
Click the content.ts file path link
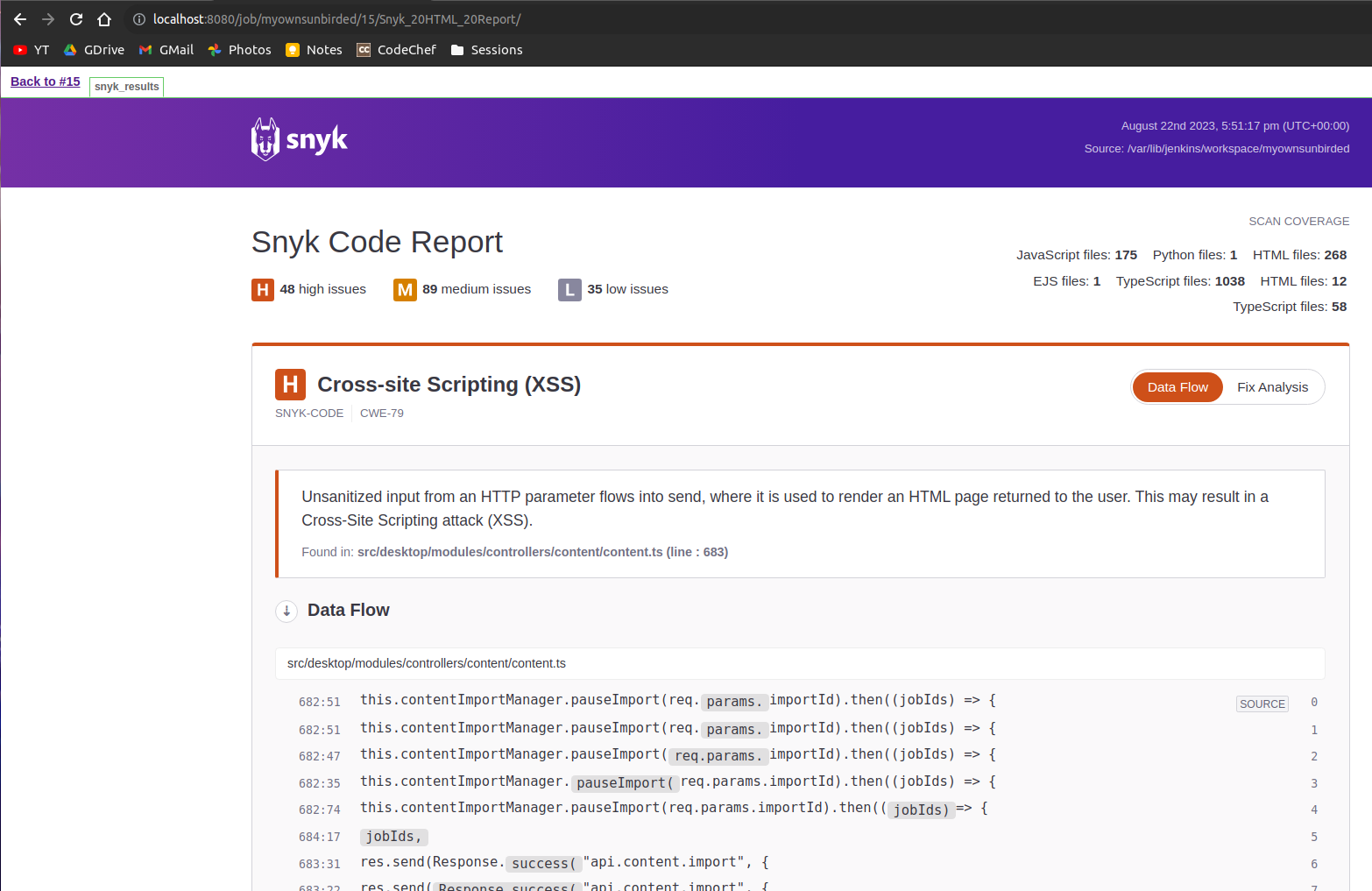point(427,663)
